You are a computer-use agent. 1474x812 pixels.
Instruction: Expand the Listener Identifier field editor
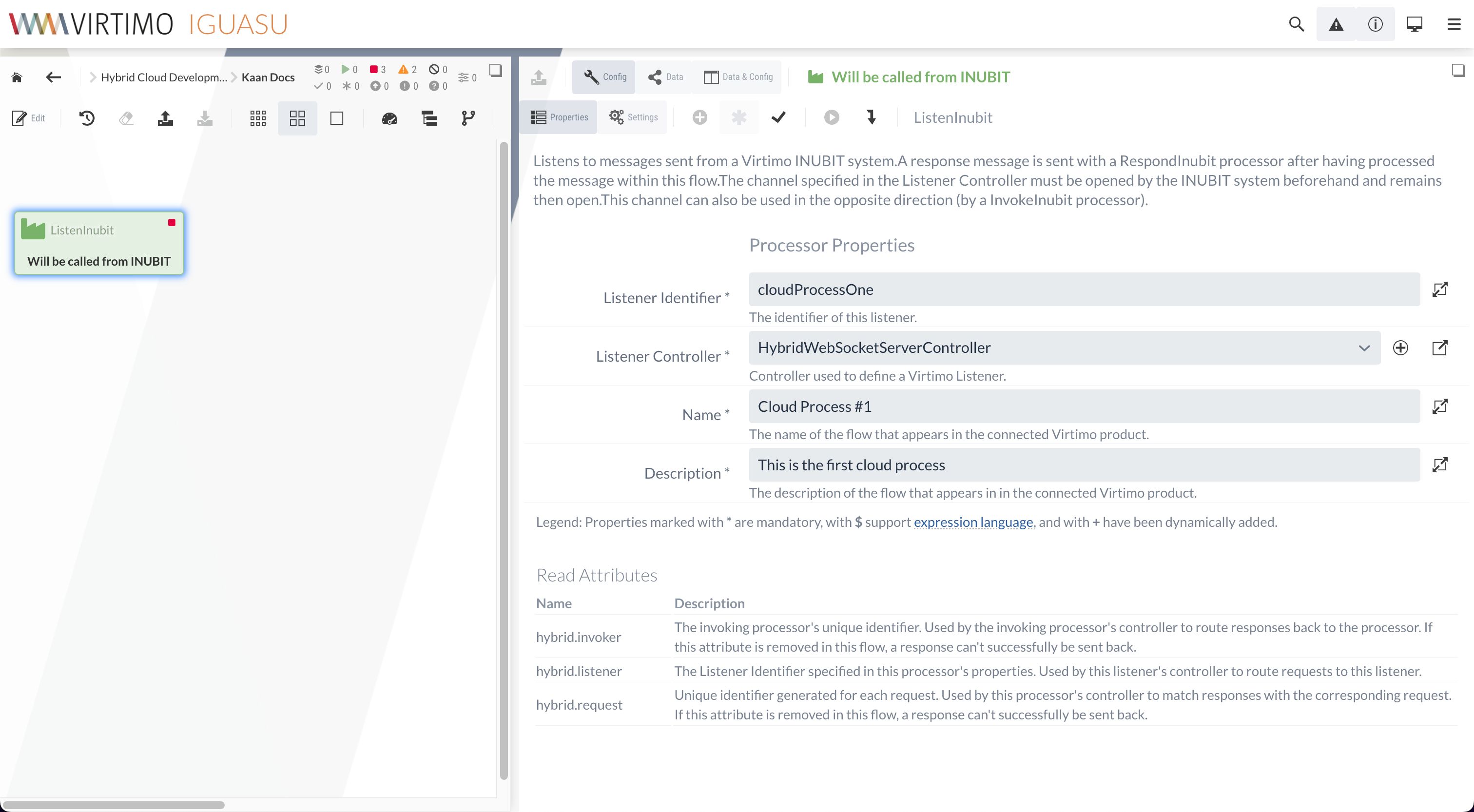[1439, 289]
